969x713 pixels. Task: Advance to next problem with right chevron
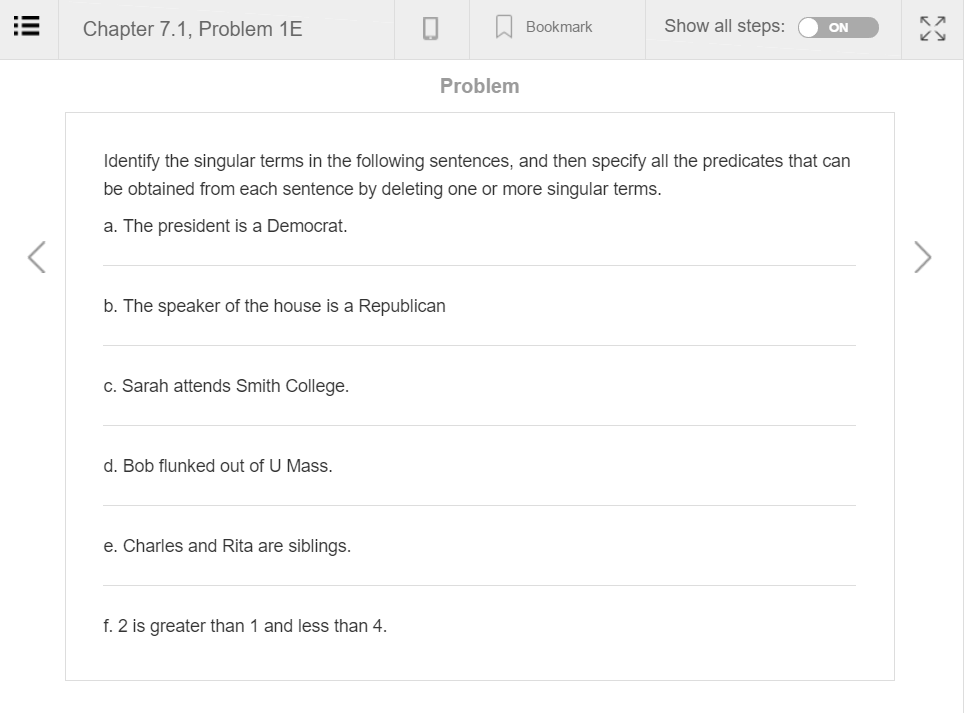click(922, 257)
